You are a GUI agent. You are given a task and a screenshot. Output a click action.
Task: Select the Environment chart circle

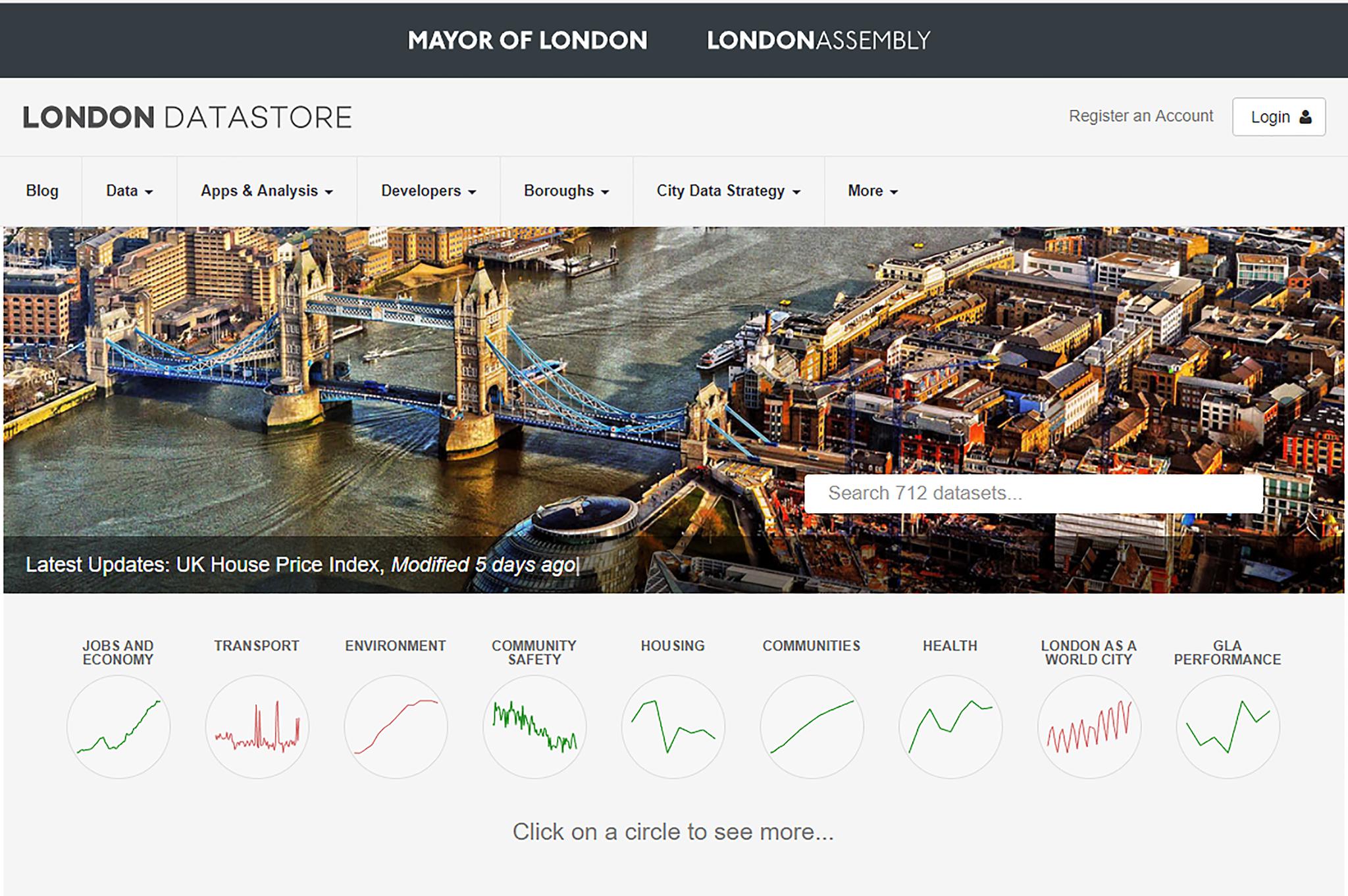[x=396, y=727]
